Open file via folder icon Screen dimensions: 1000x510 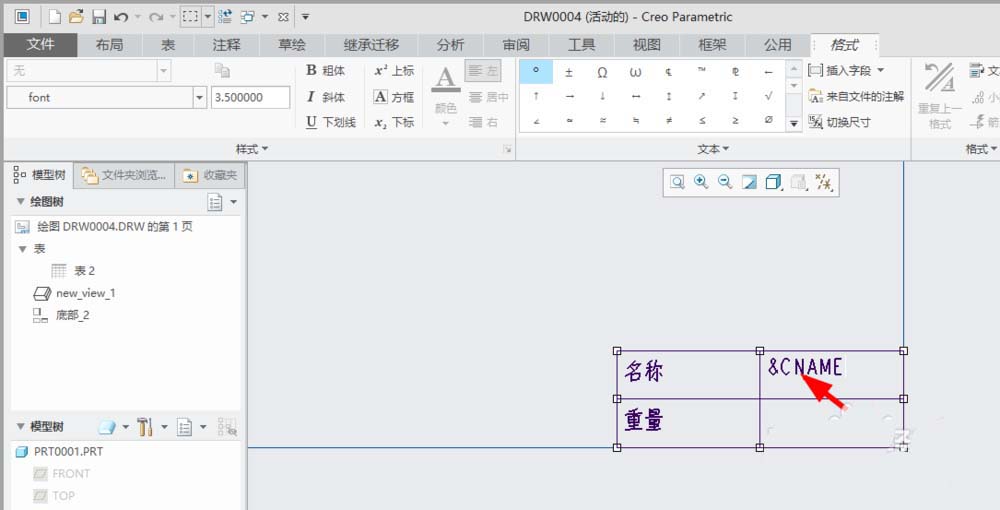click(x=77, y=17)
